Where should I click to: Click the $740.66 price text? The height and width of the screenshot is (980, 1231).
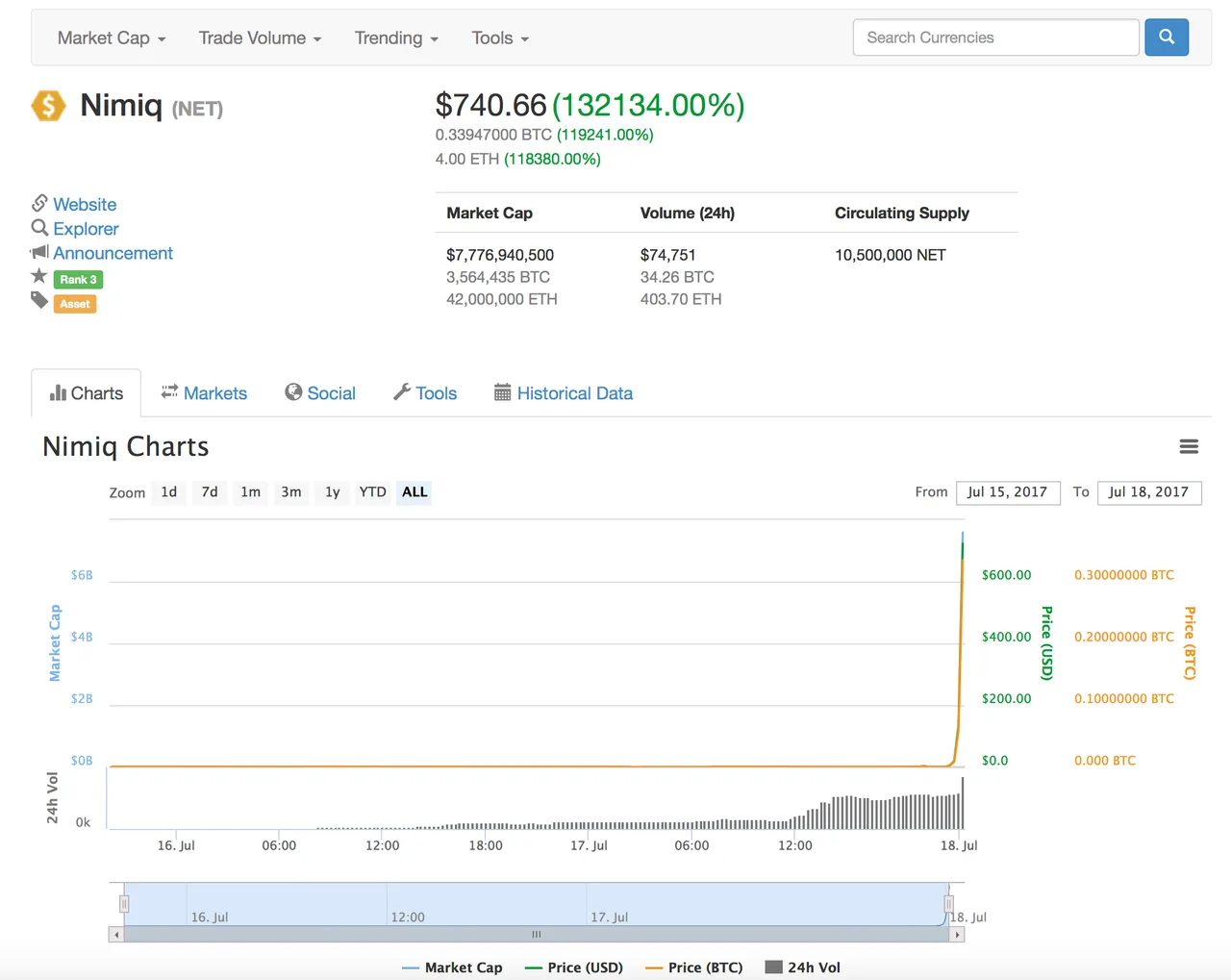(x=490, y=105)
